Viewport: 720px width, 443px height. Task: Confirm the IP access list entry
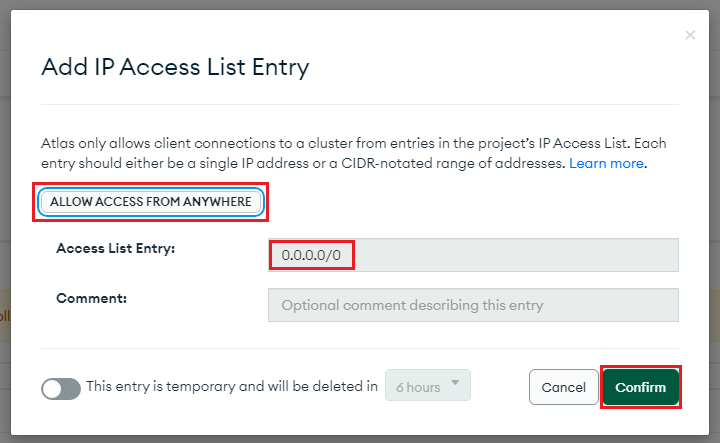pos(640,387)
